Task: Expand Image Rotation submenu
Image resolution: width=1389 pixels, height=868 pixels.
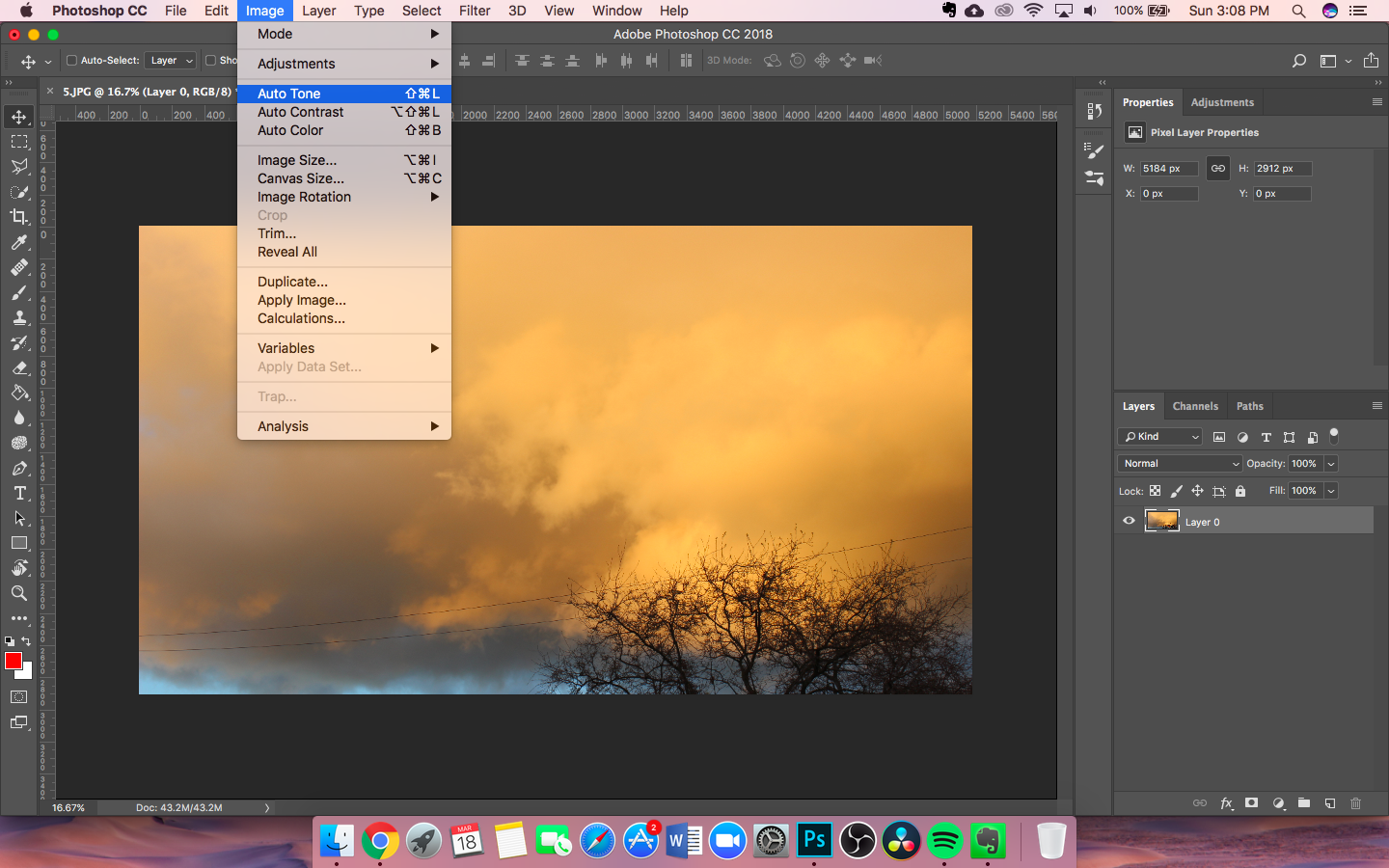Action: click(344, 197)
